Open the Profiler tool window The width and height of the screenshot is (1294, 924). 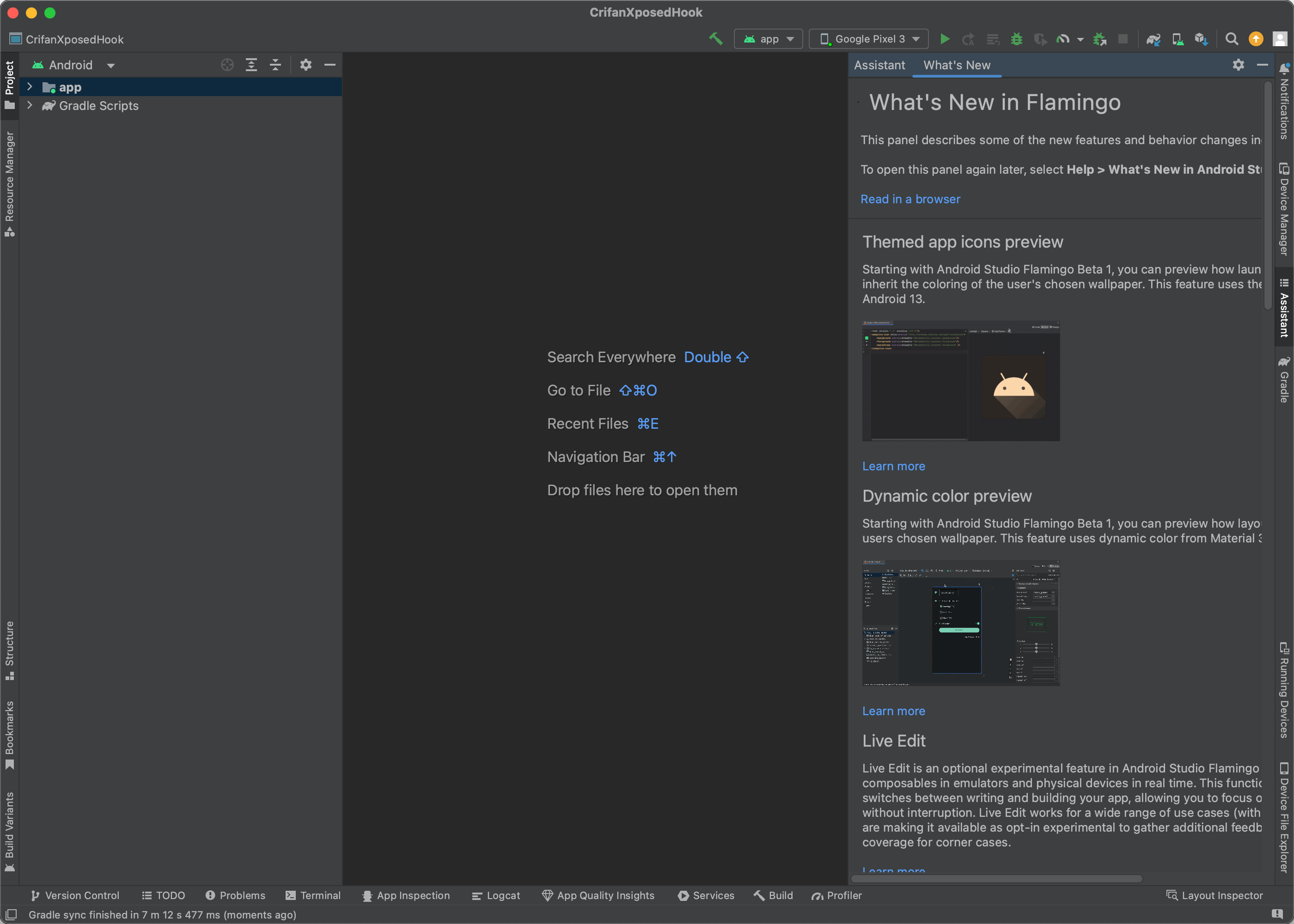click(836, 895)
